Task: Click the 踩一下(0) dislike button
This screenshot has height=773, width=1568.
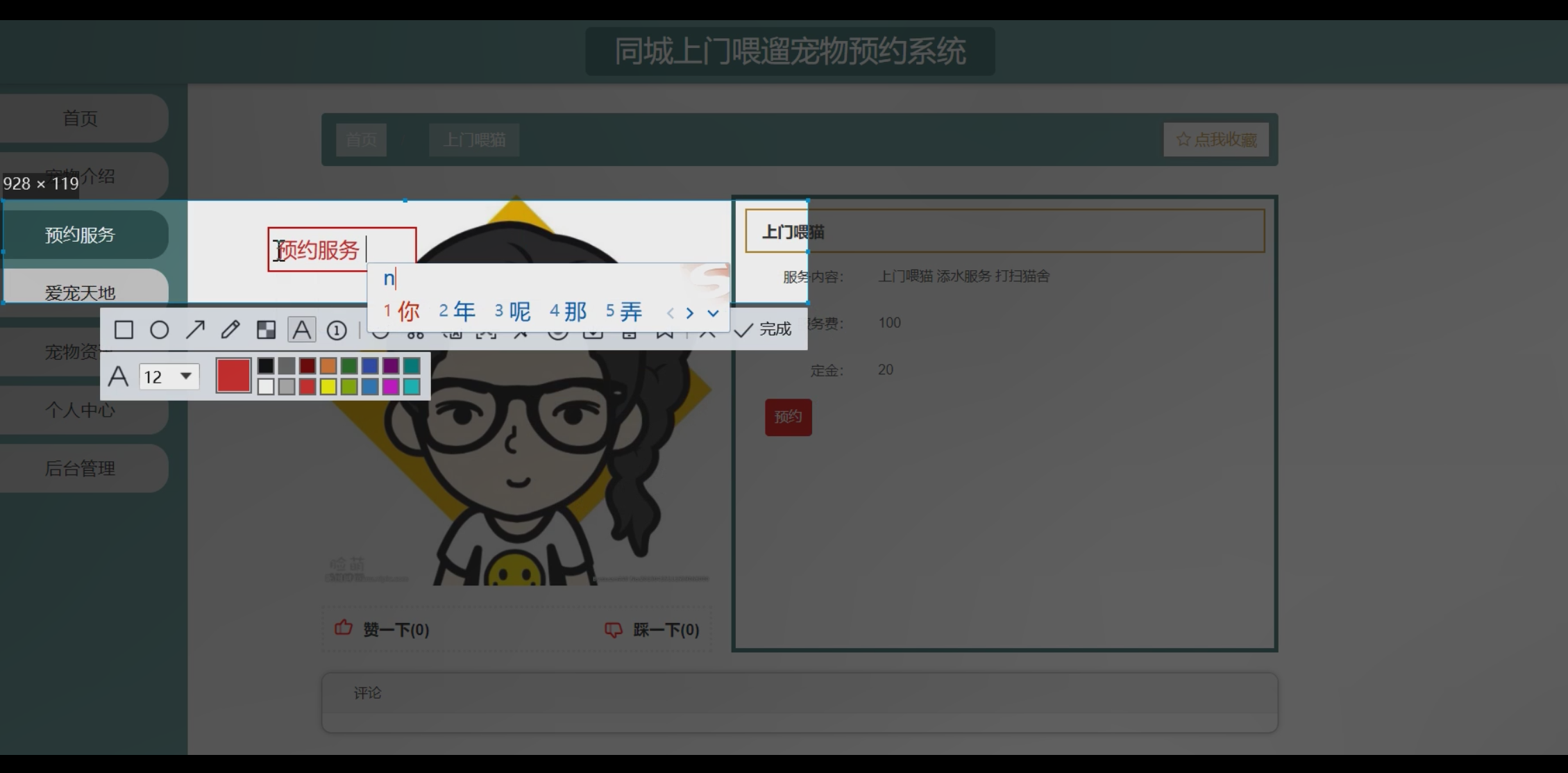Action: pos(652,630)
